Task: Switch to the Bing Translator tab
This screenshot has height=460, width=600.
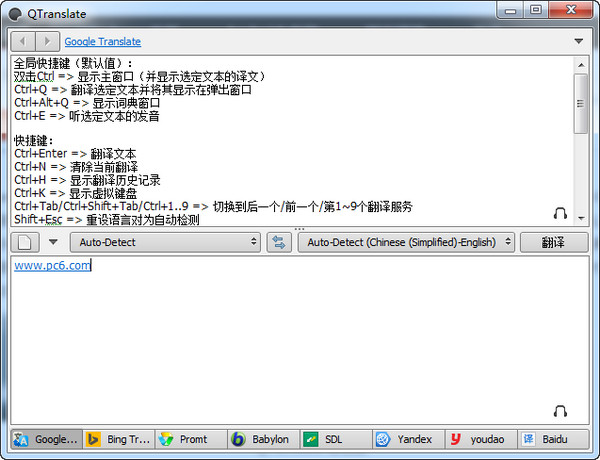Action: coord(119,439)
